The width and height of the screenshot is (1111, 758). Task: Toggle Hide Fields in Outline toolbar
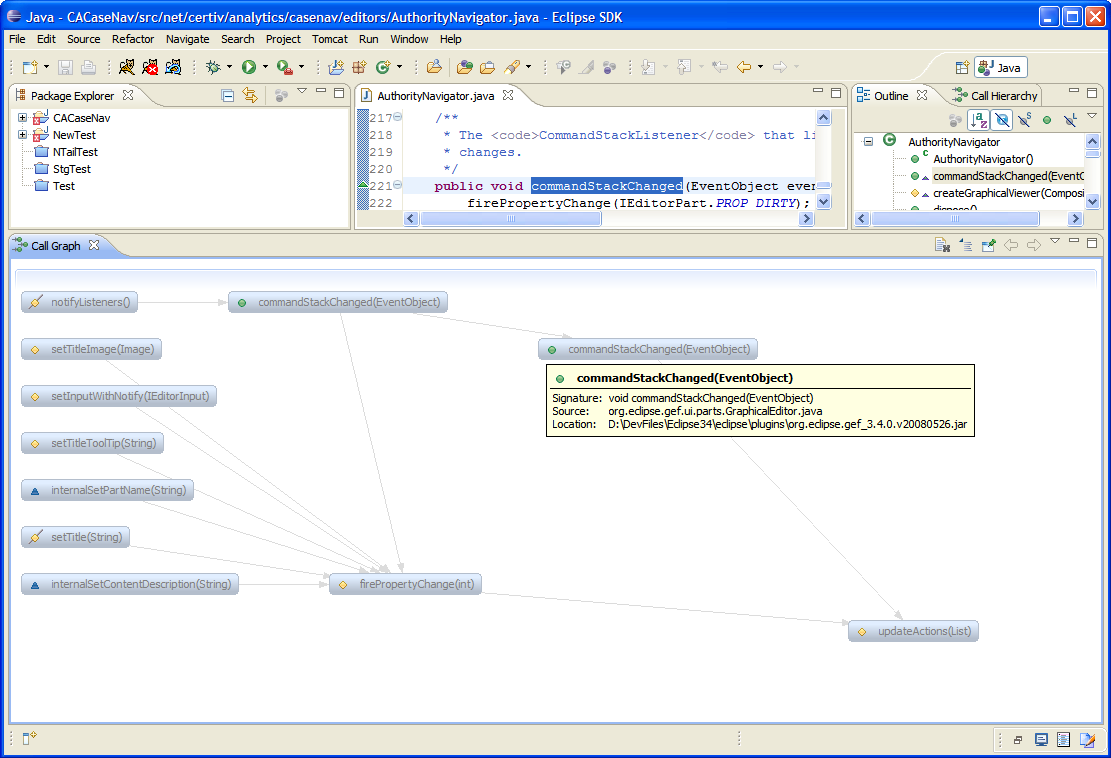[x=1001, y=120]
